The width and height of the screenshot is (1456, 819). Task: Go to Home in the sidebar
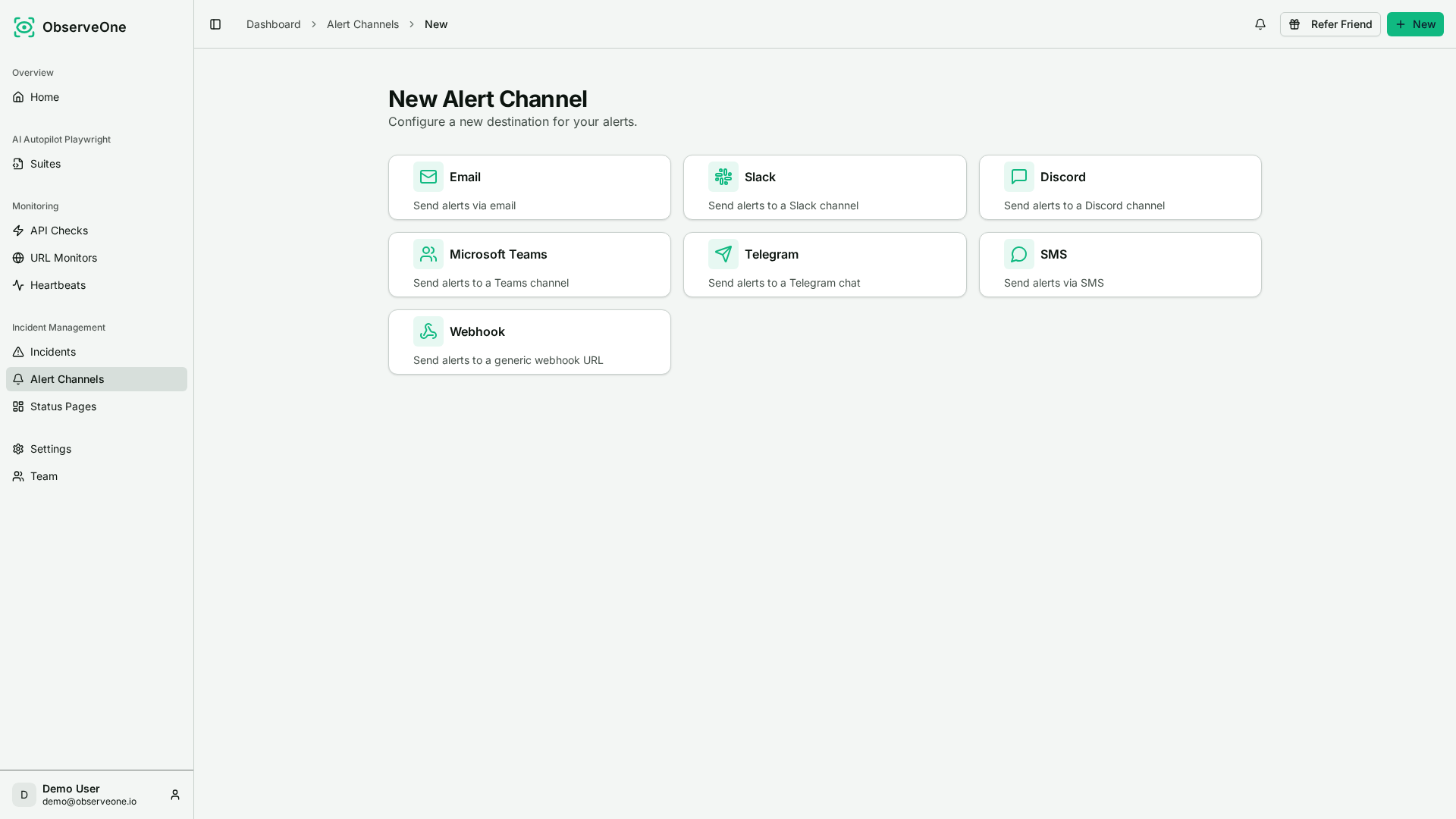(x=96, y=97)
